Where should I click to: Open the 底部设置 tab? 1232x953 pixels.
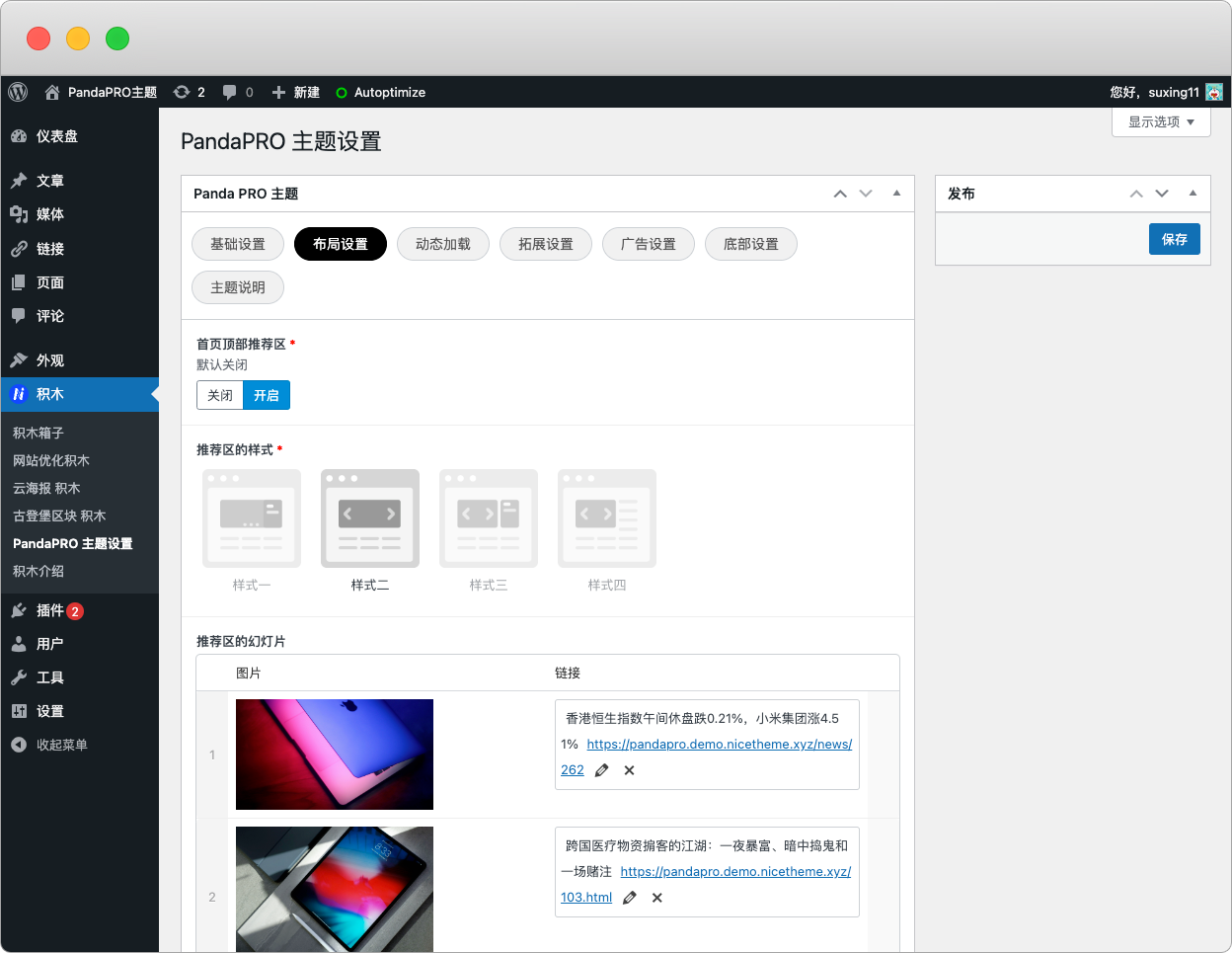751,244
